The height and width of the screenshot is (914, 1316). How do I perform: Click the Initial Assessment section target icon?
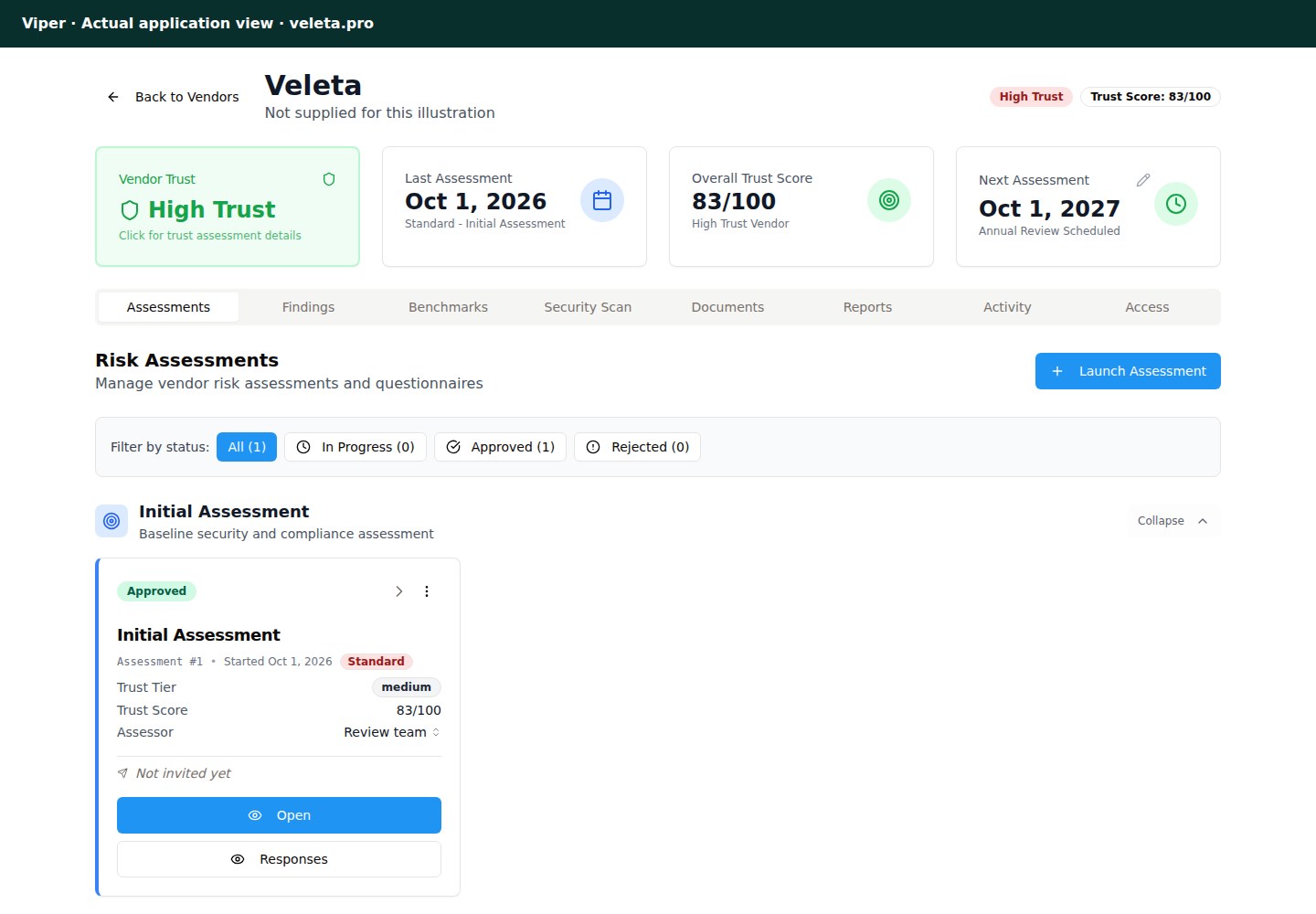coord(111,521)
